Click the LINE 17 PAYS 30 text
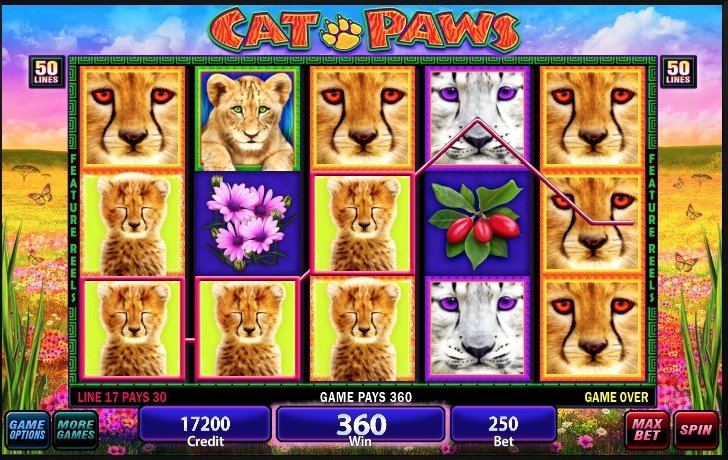 coord(122,397)
